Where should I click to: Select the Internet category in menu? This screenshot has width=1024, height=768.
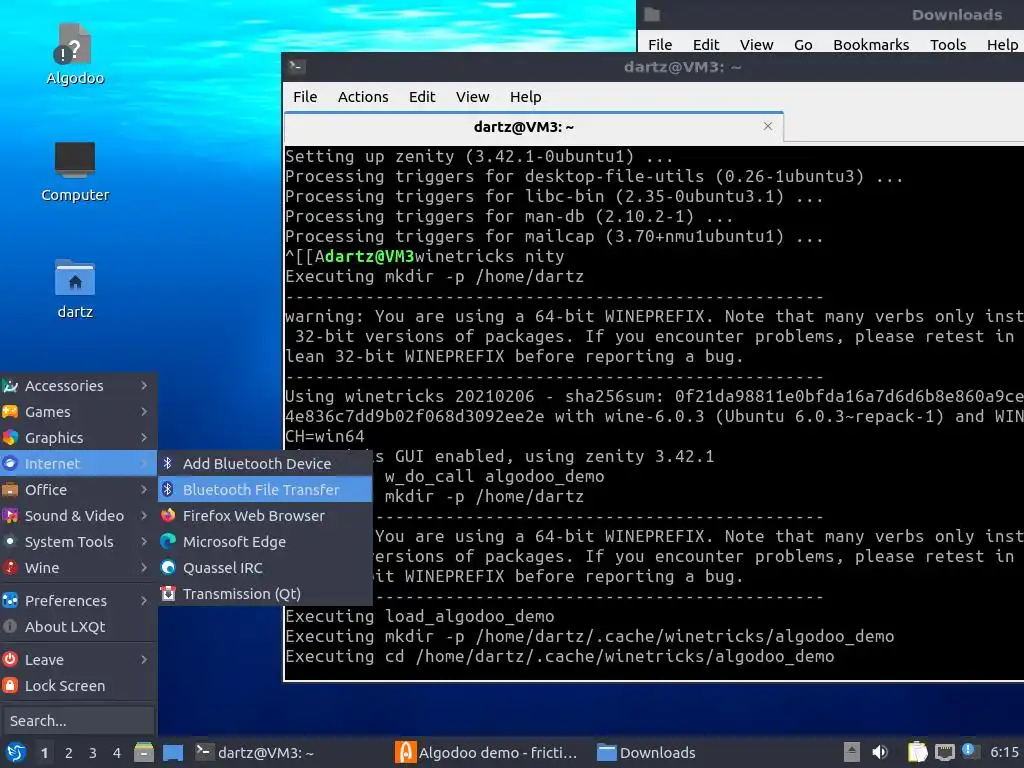coord(78,464)
